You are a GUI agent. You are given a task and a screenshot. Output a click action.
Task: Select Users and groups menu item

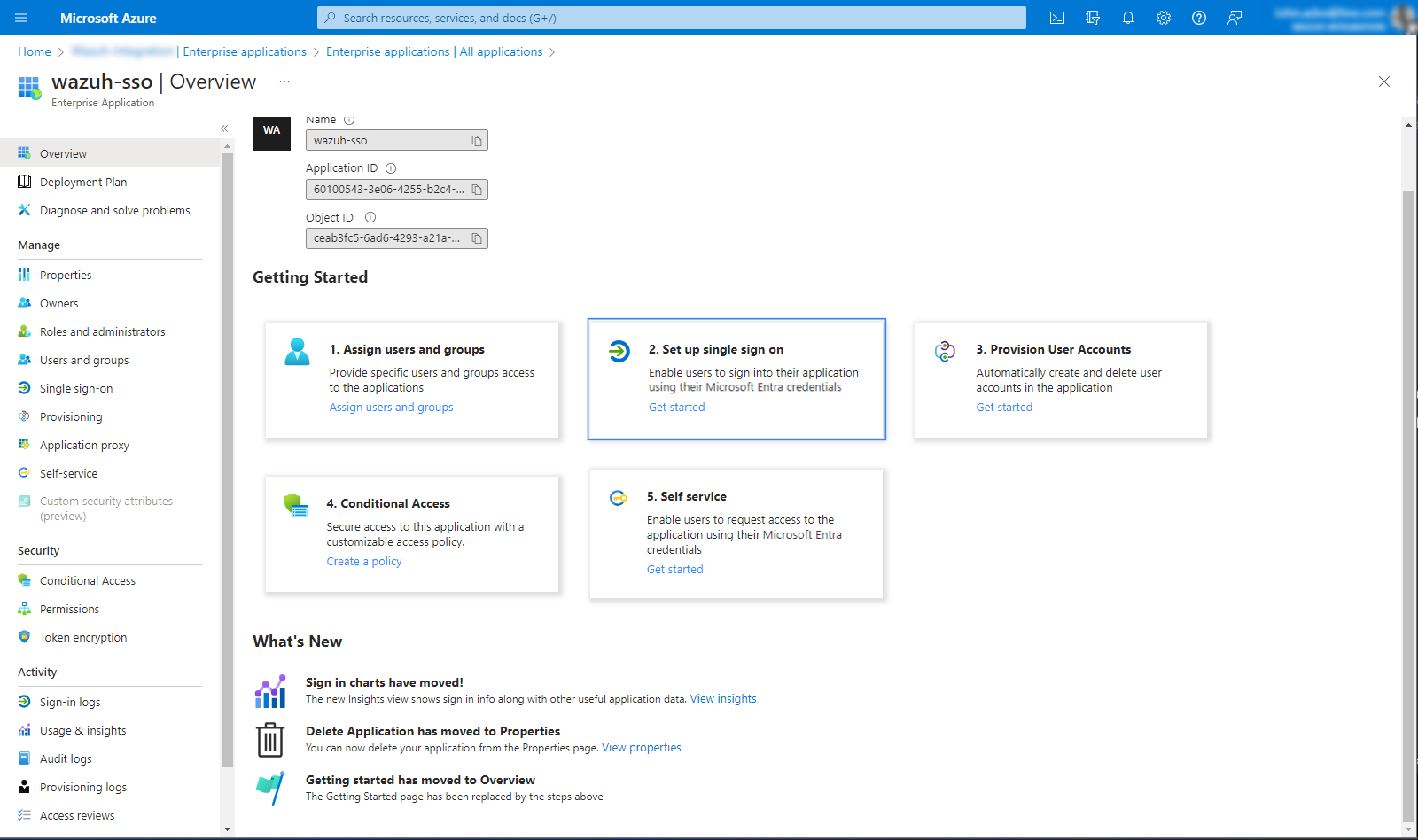tap(84, 360)
